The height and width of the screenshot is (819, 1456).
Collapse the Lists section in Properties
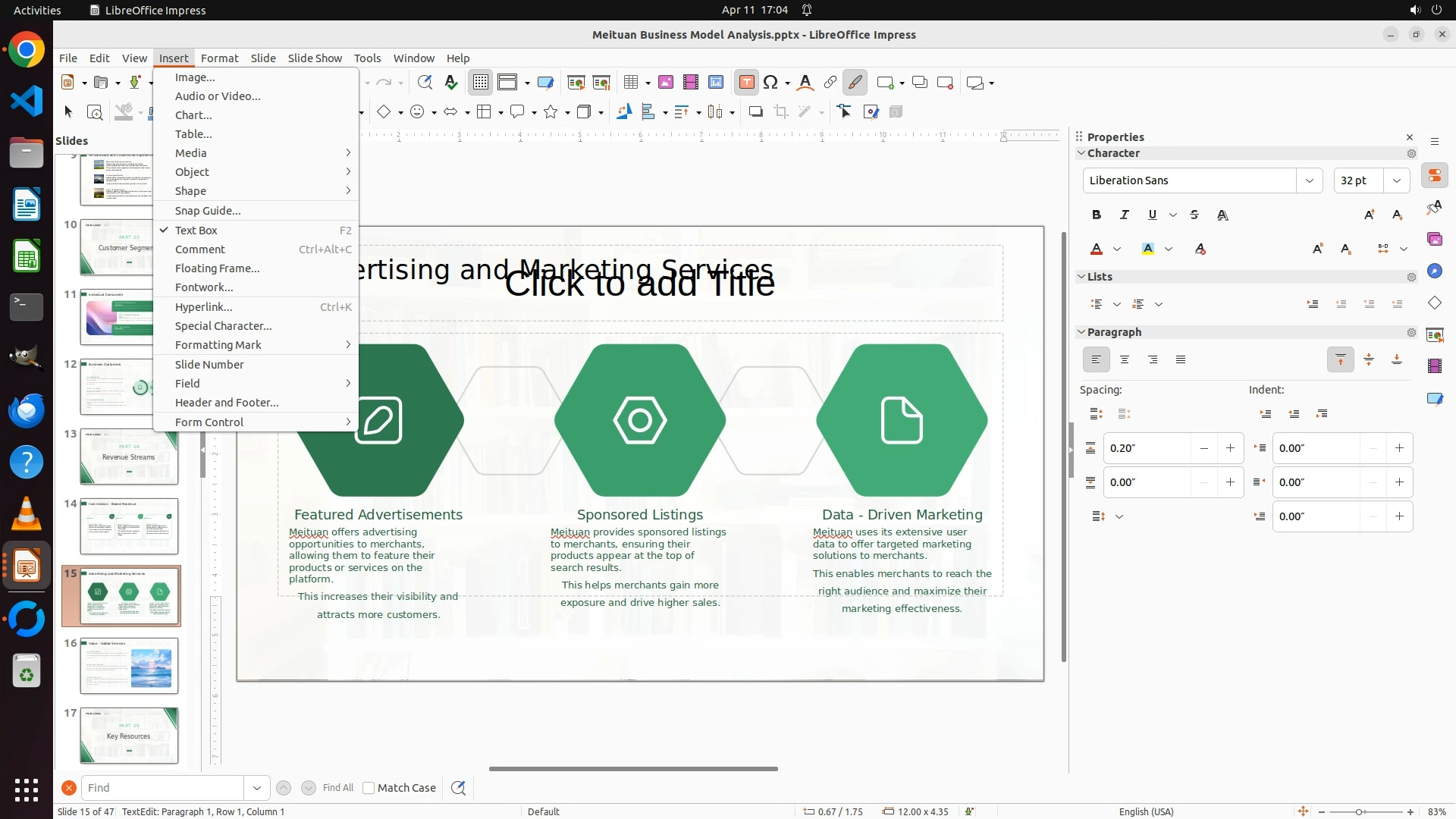(x=1082, y=277)
